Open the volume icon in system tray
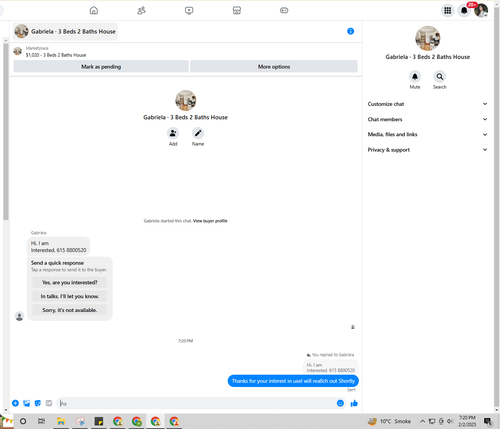This screenshot has width=500, height=429. pyautogui.click(x=450, y=421)
